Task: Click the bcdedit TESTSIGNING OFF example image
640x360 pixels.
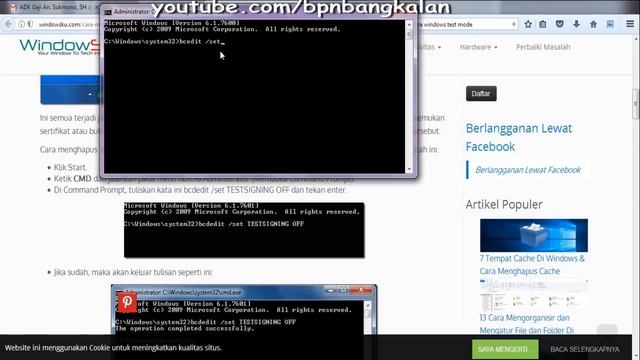Action: tap(244, 230)
